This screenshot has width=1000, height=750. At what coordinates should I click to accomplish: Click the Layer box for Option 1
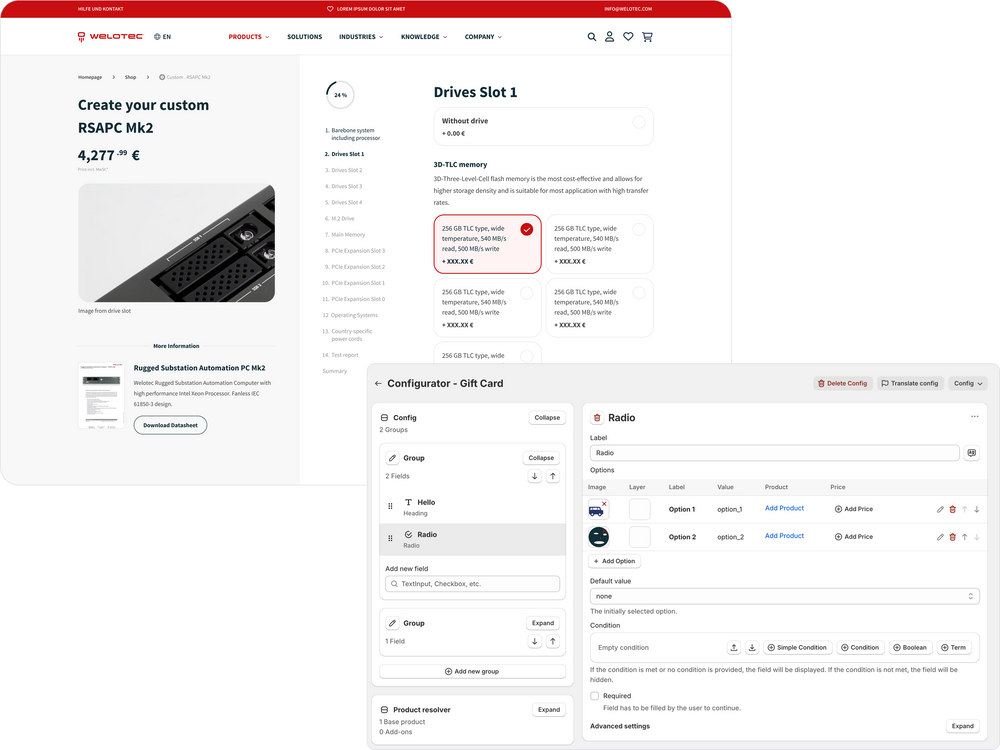pos(640,509)
